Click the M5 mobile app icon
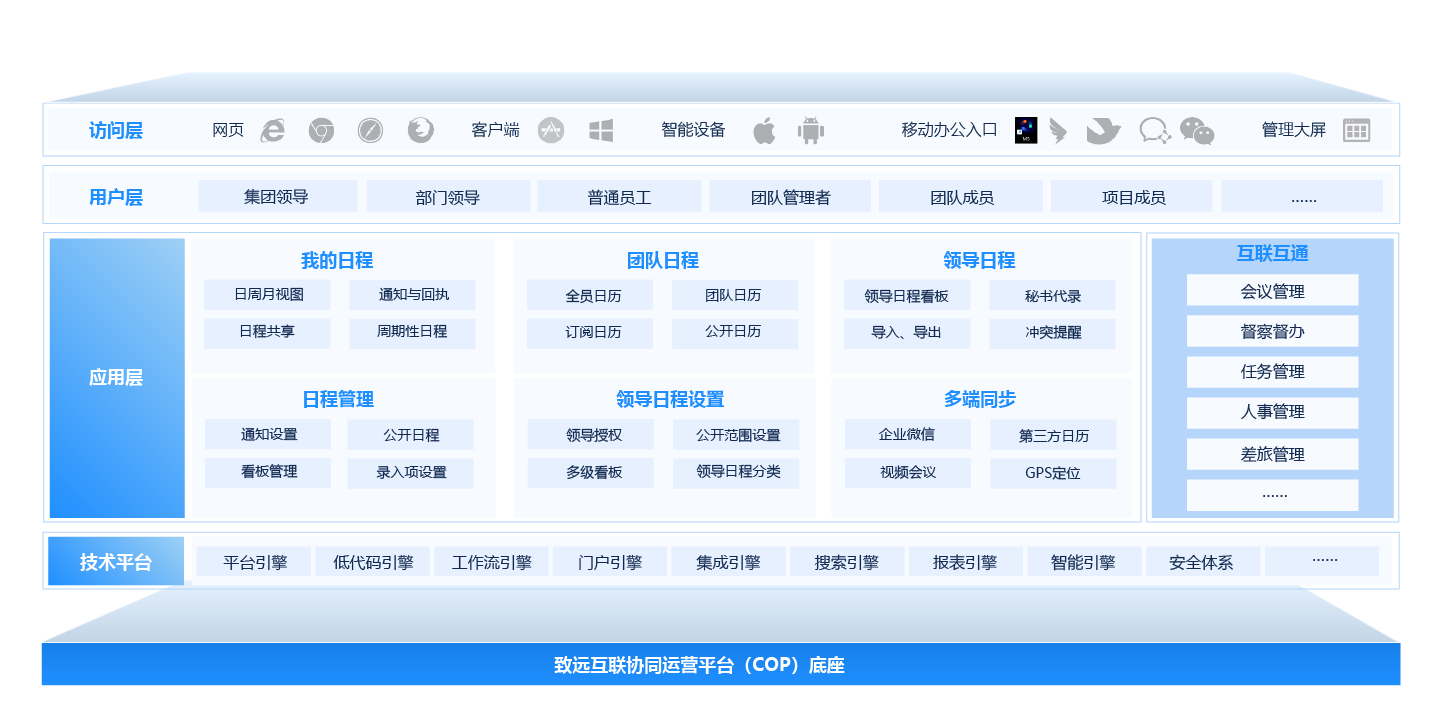The image size is (1440, 720). point(1026,130)
